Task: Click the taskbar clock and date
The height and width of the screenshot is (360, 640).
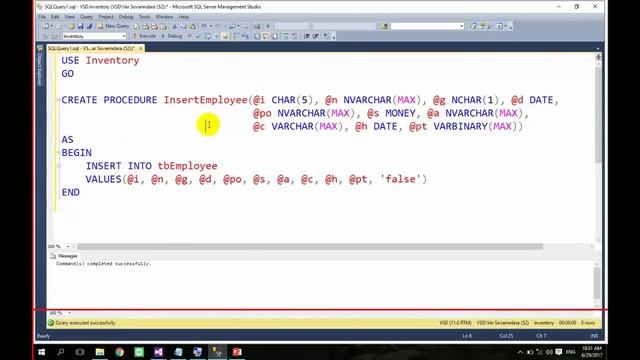Action: coord(592,352)
